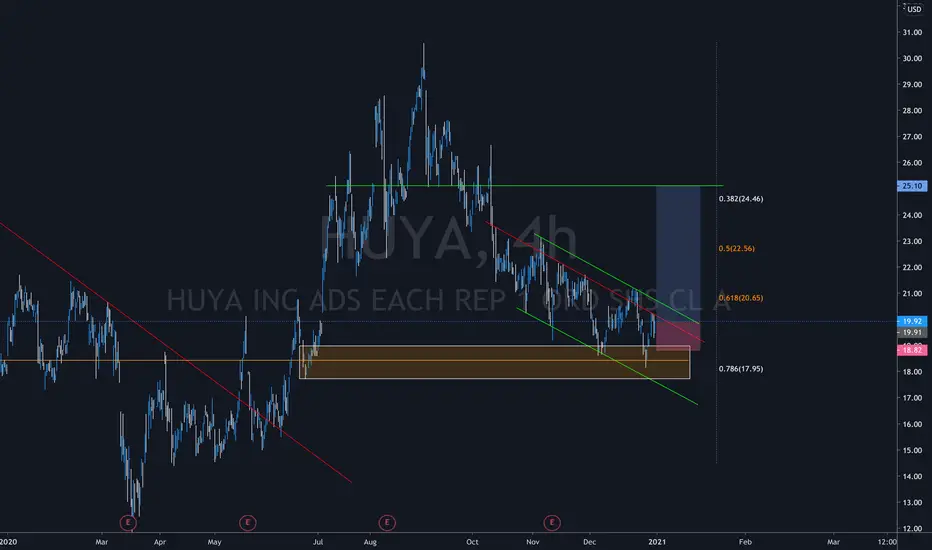Select the blue 25.10 price label

(x=911, y=186)
